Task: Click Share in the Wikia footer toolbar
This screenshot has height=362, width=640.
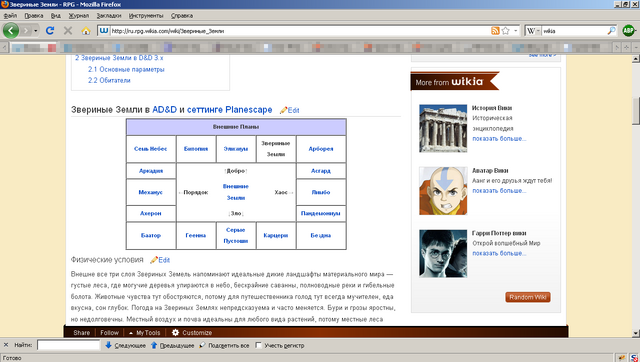Action: tap(82, 333)
